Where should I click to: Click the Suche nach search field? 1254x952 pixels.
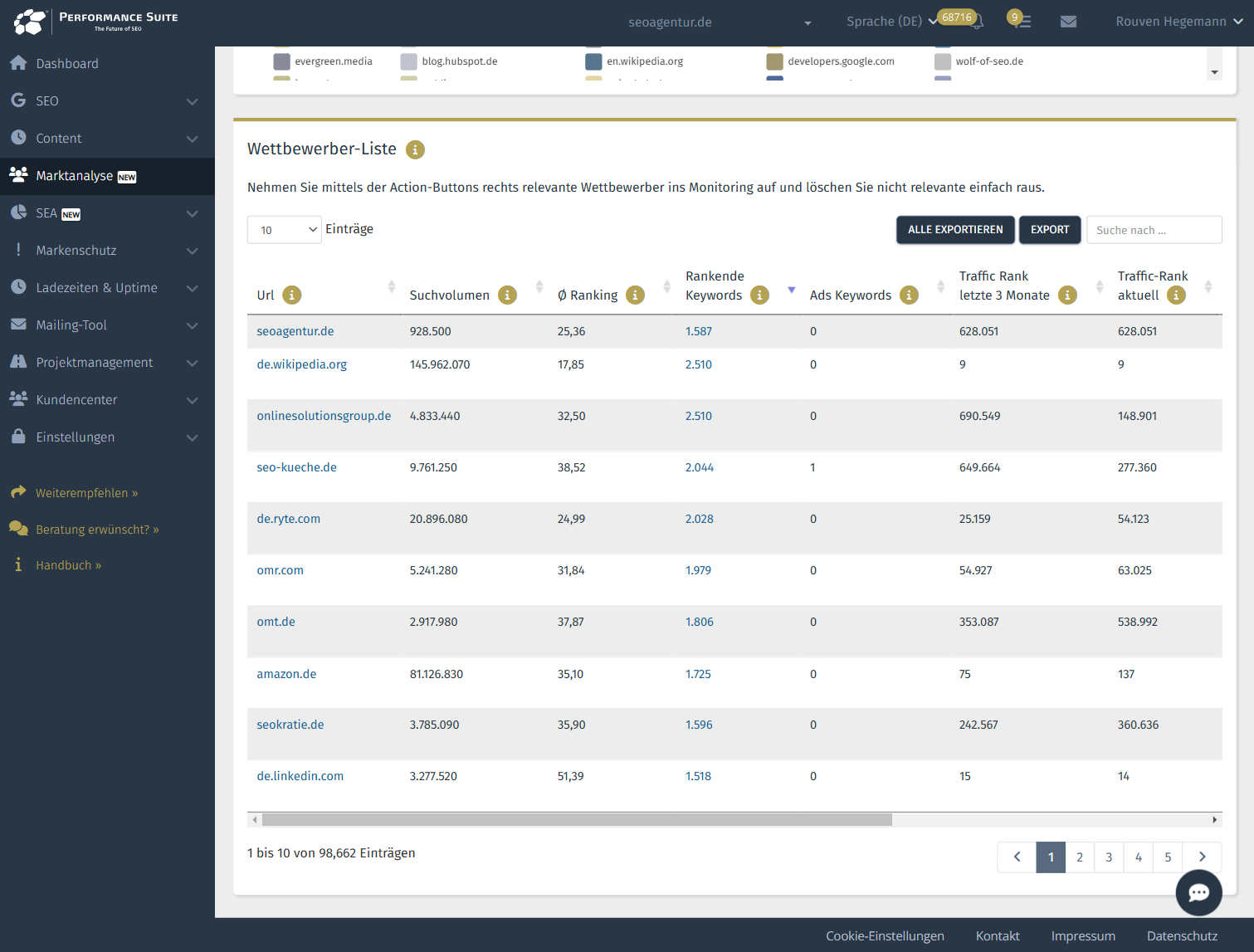tap(1154, 230)
